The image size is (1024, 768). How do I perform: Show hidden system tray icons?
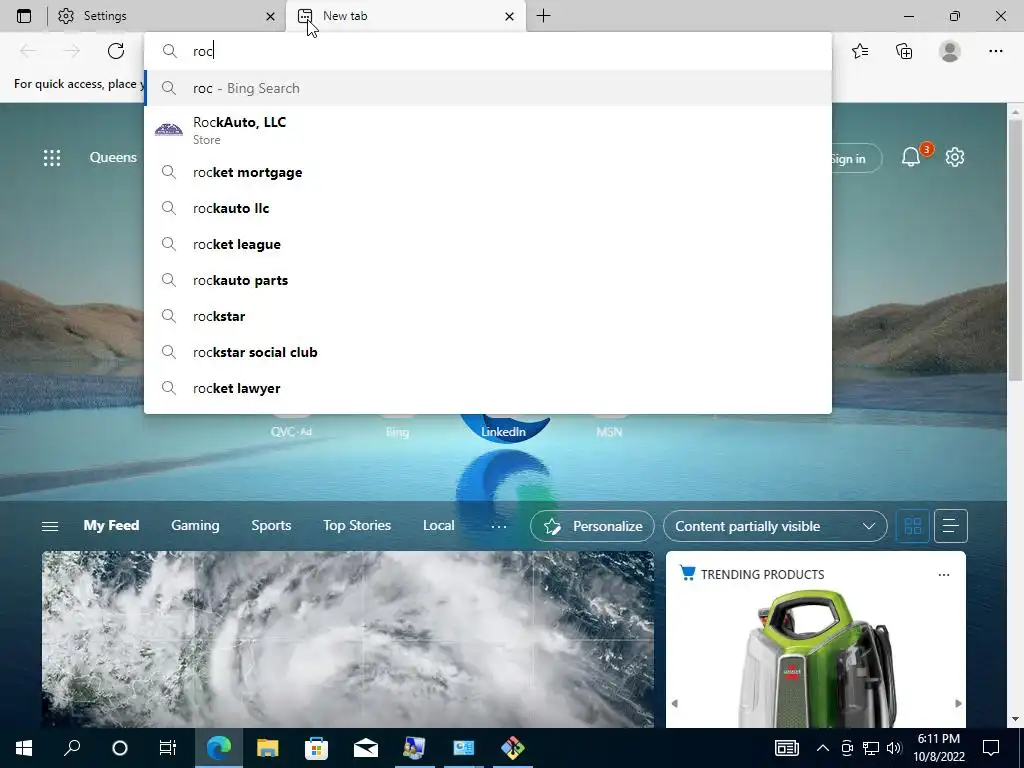click(823, 748)
